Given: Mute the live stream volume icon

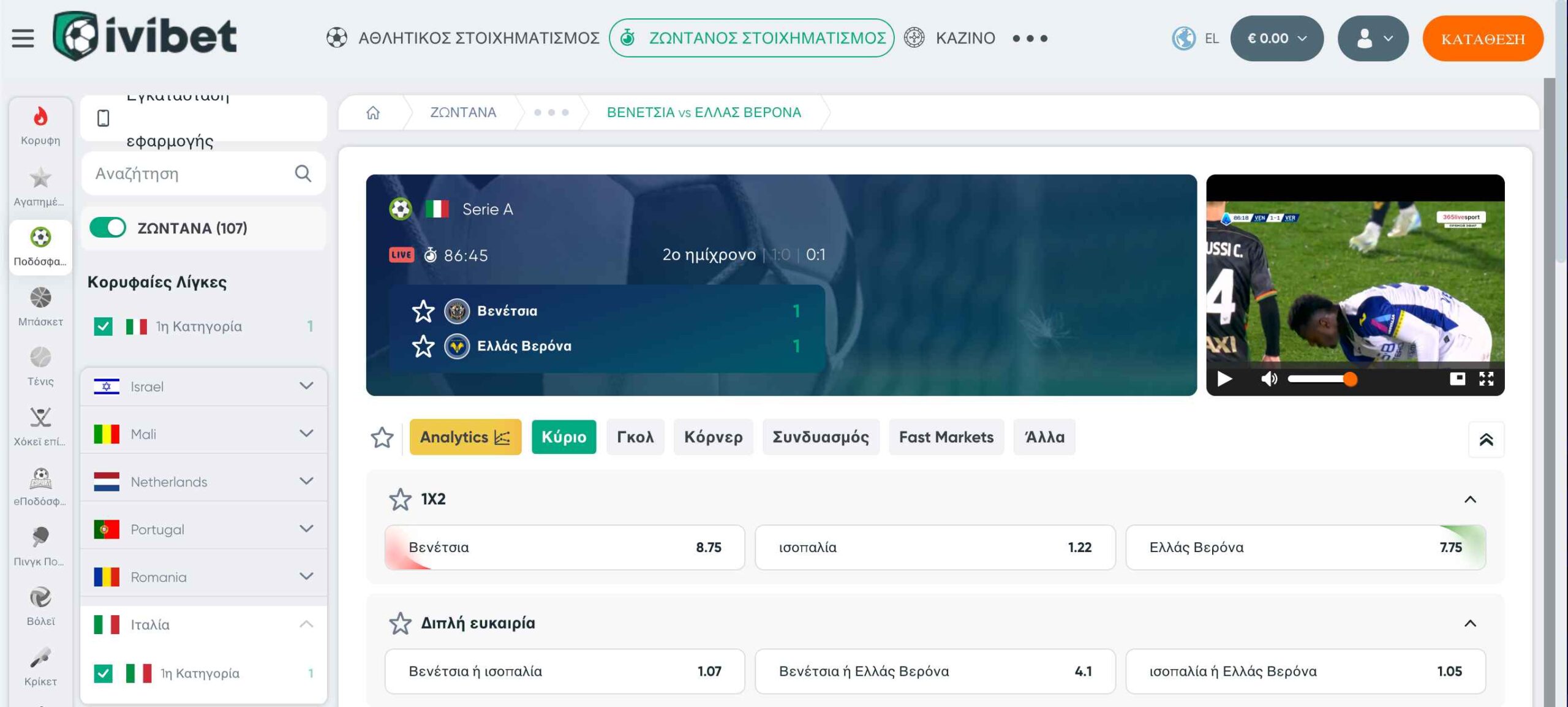Looking at the screenshot, I should point(1268,379).
